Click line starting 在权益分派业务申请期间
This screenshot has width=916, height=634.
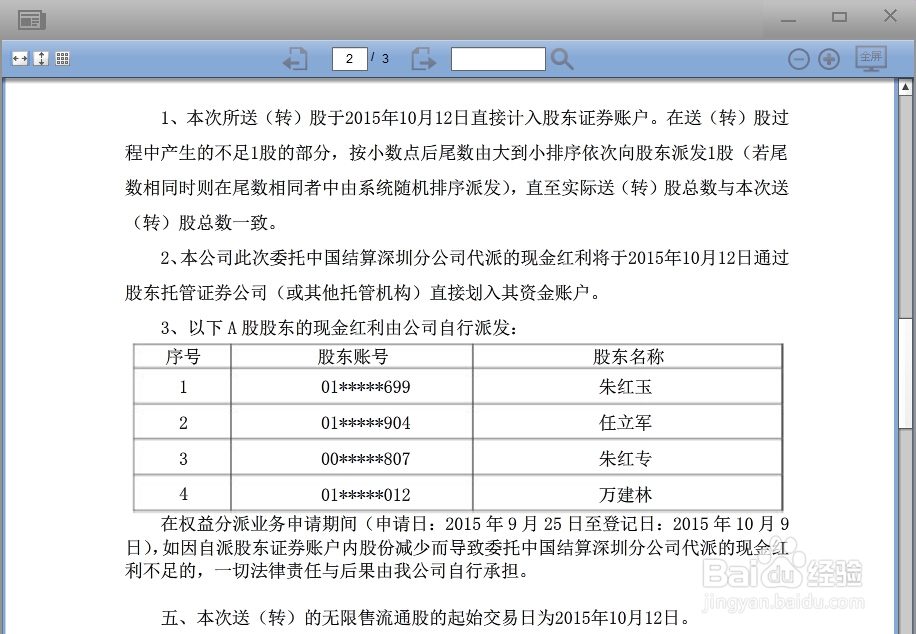475,524
